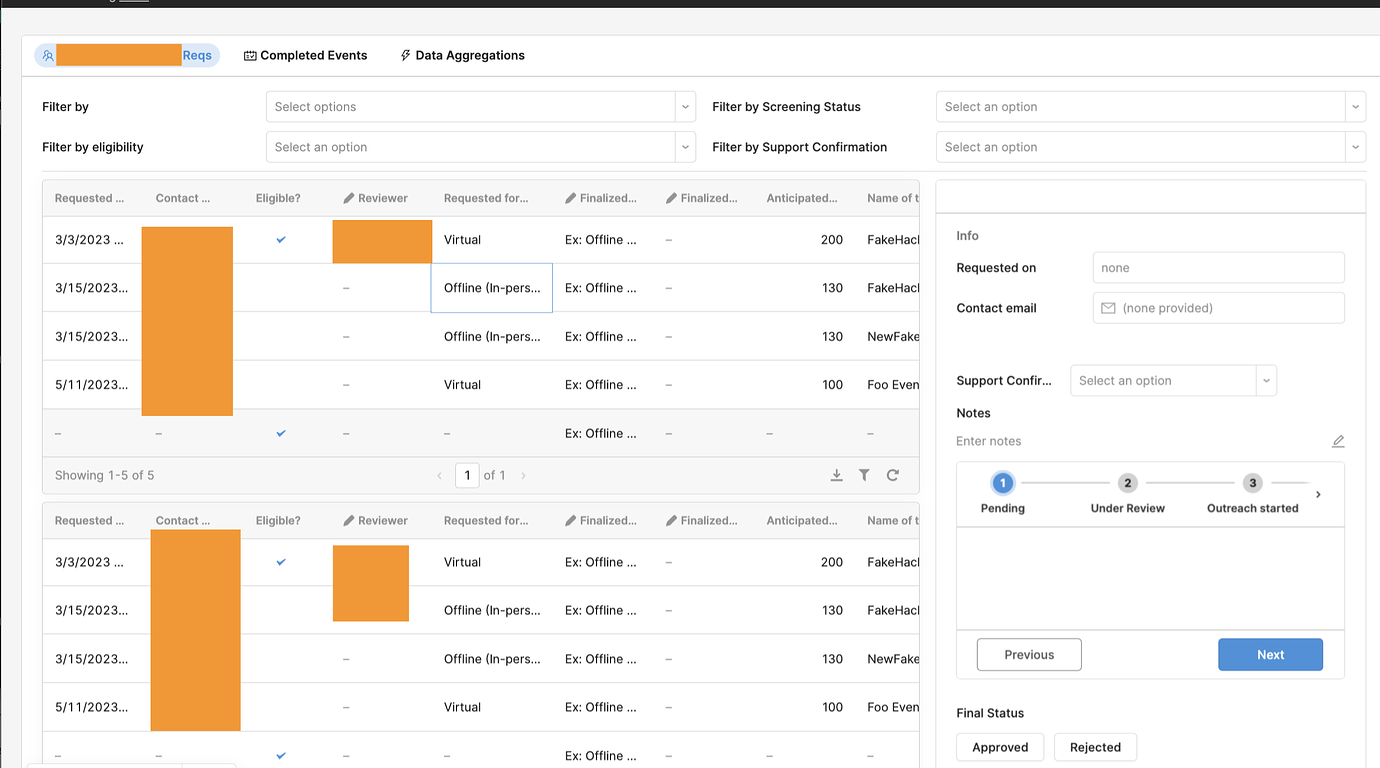The width and height of the screenshot is (1380, 768).
Task: Click the filter icon in first table footer
Action: click(x=864, y=475)
